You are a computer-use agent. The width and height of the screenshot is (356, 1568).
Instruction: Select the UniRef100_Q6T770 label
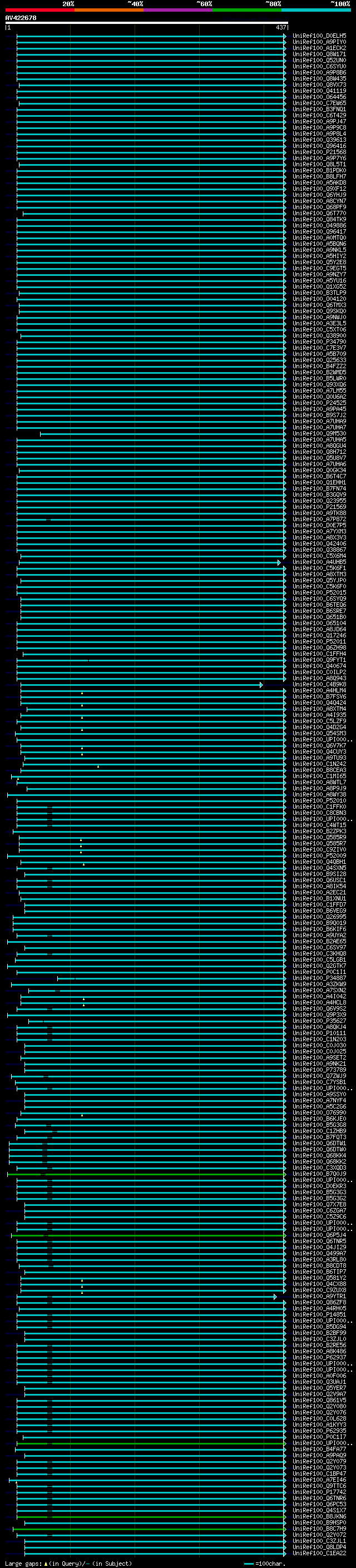[319, 214]
